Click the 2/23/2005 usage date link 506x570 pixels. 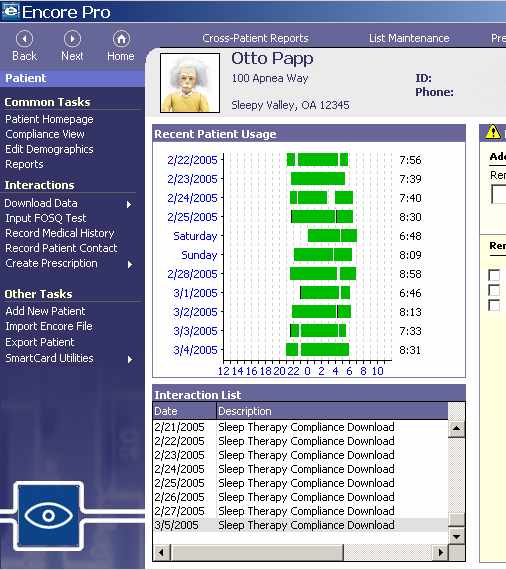pyautogui.click(x=192, y=179)
